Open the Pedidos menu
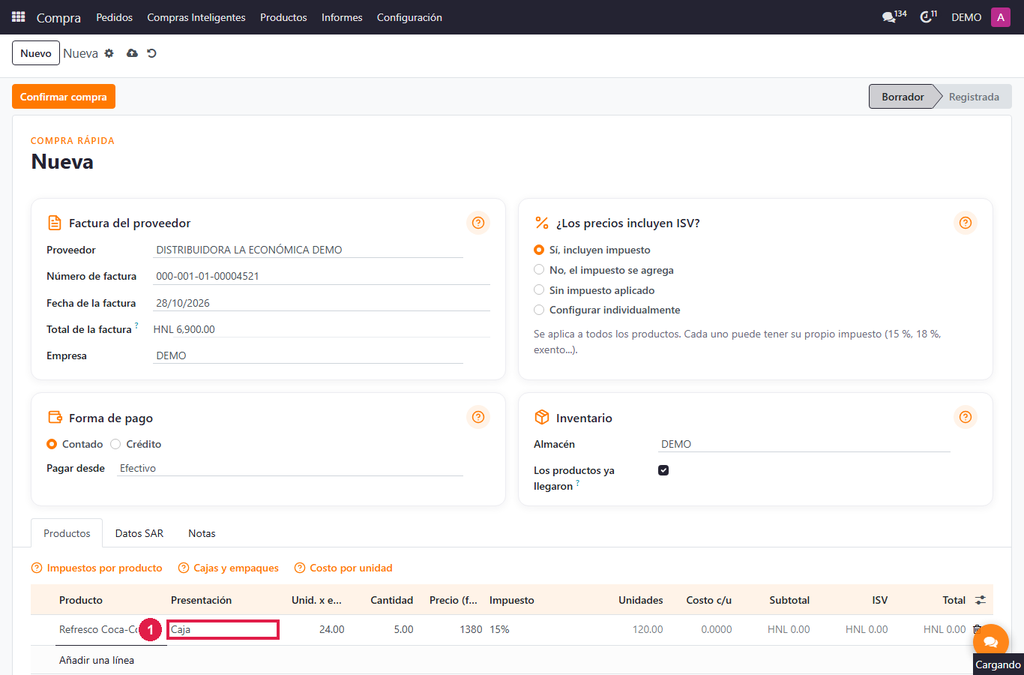 114,17
